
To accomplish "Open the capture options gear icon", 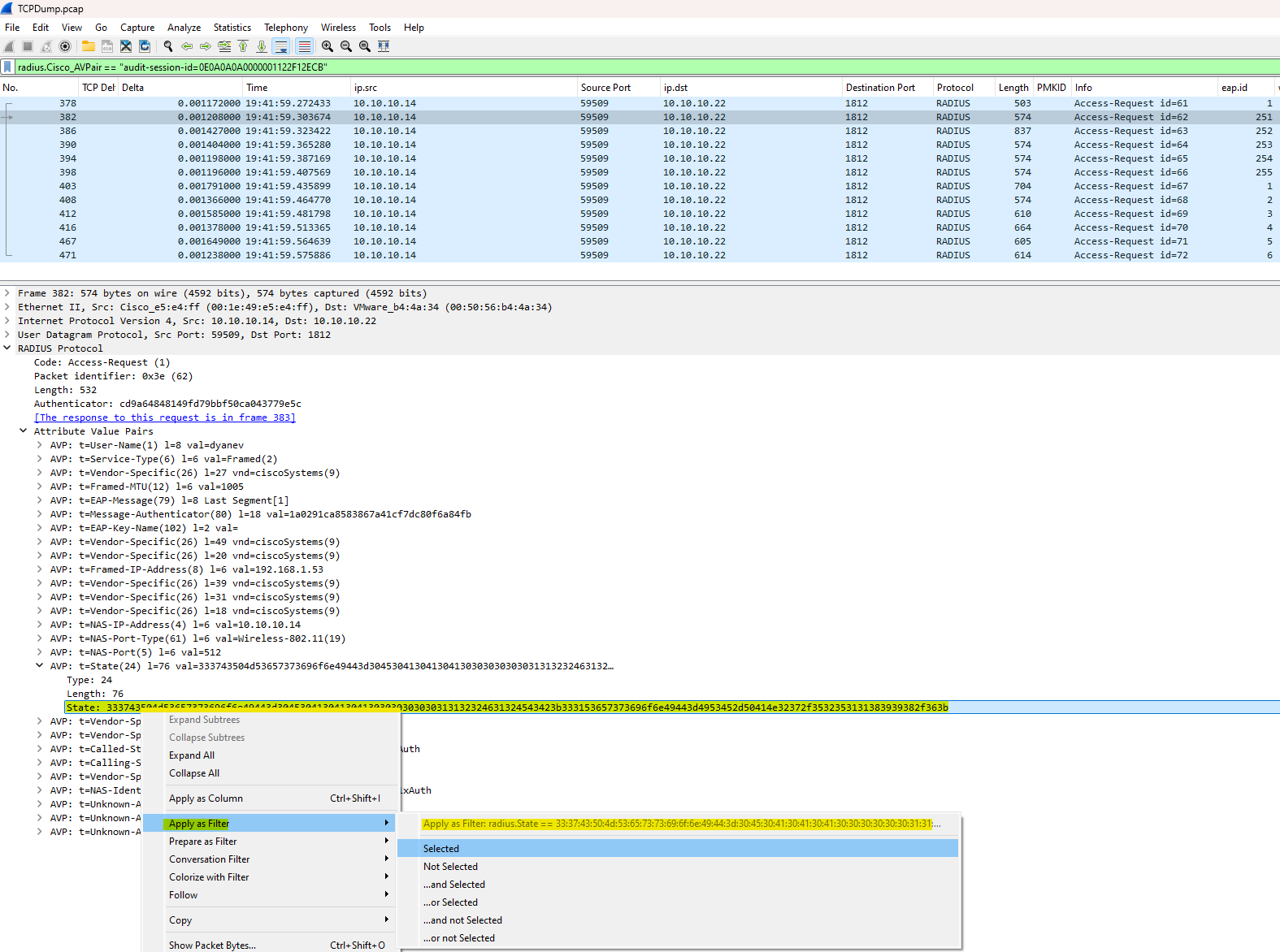I will pyautogui.click(x=65, y=46).
